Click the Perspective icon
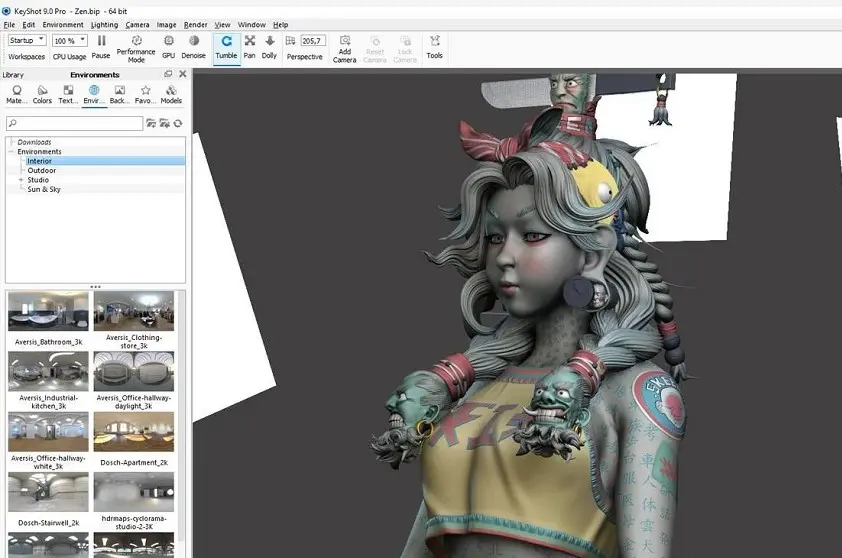Screen dimensions: 842x558 pos(291,41)
